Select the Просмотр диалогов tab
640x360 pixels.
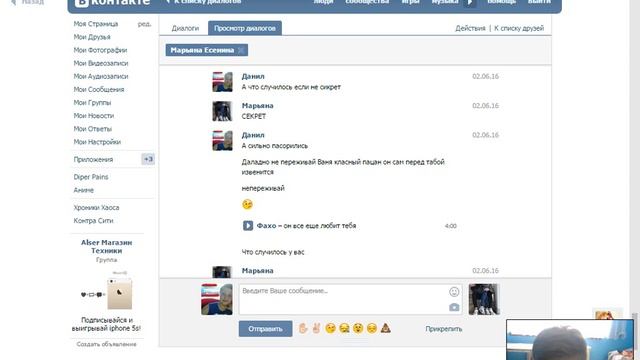245,28
